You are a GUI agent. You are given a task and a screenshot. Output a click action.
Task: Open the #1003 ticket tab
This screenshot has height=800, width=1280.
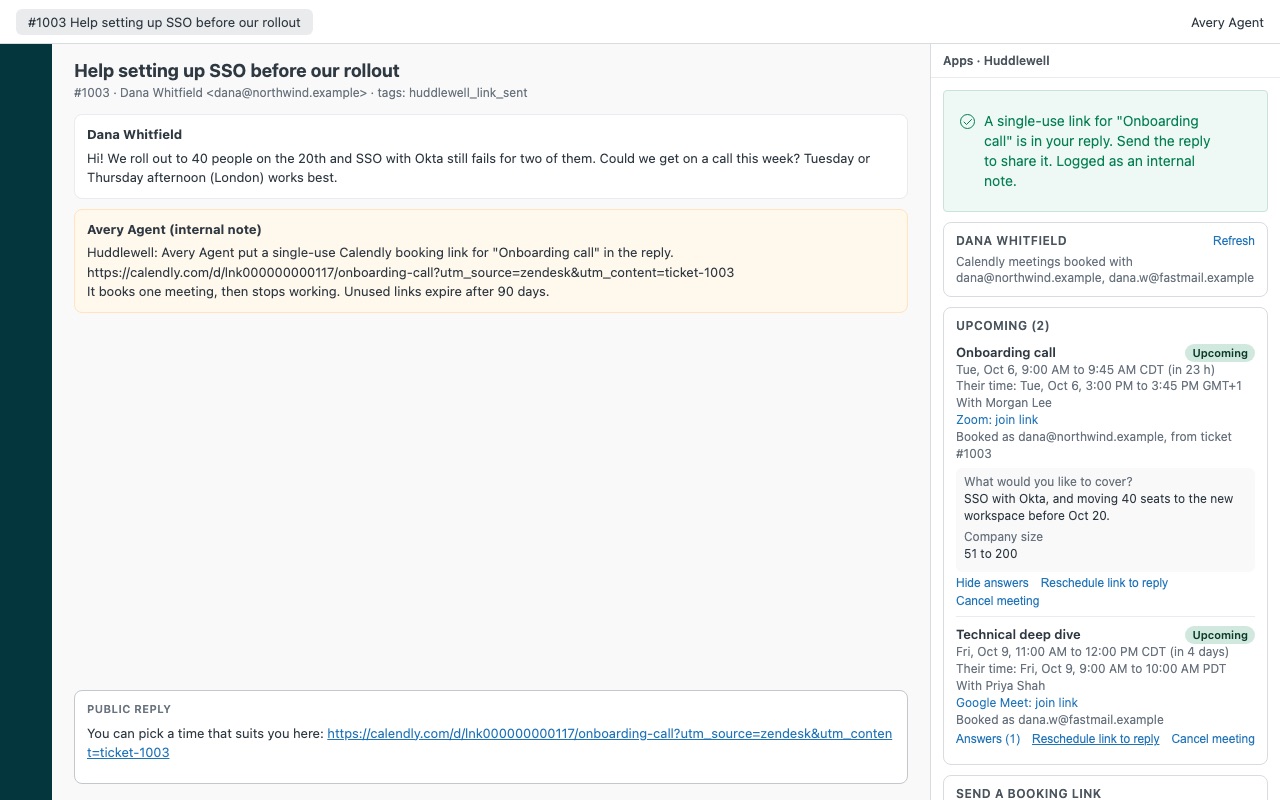coord(164,22)
